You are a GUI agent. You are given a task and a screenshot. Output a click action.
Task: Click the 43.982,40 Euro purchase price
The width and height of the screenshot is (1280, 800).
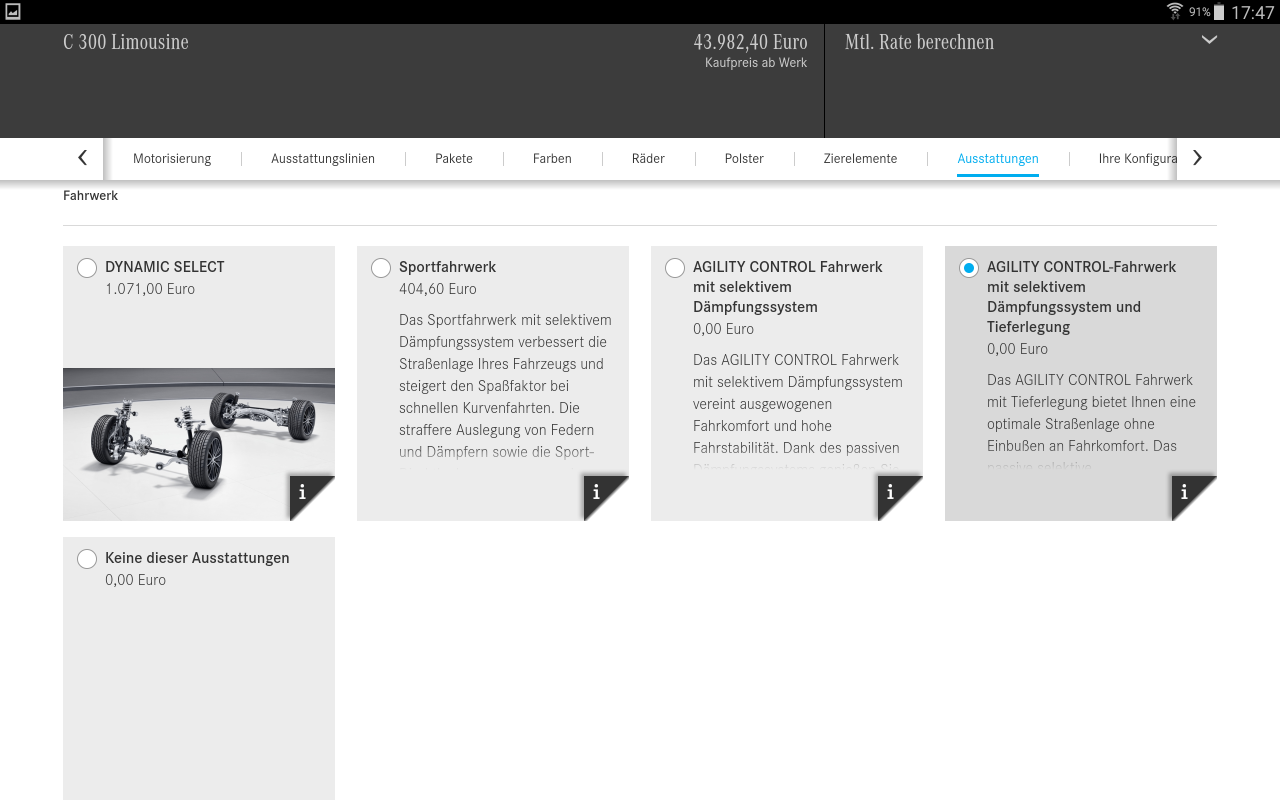[x=750, y=42]
